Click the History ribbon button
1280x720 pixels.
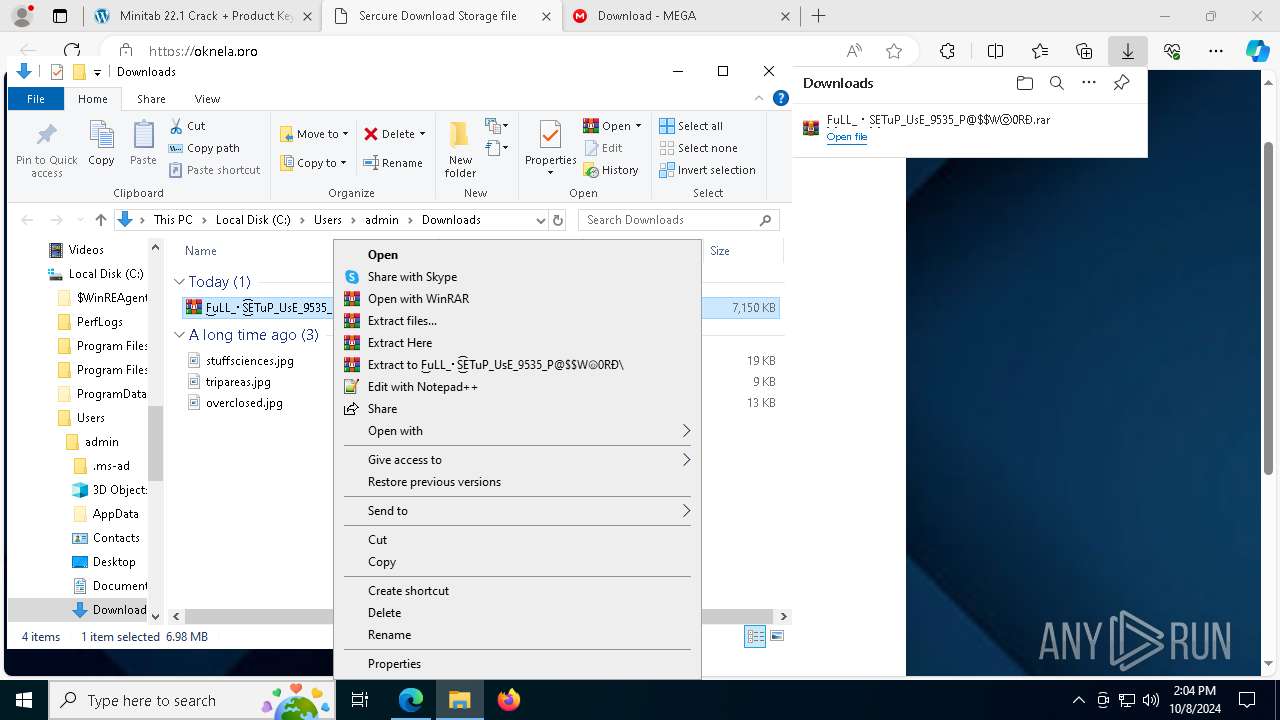611,170
